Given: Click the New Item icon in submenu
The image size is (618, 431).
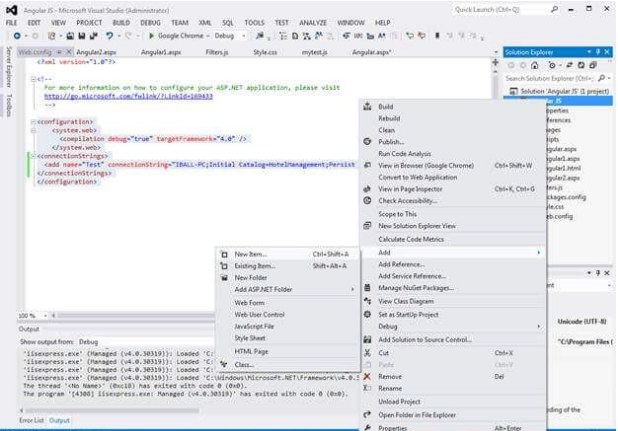Looking at the screenshot, I should click(x=224, y=255).
